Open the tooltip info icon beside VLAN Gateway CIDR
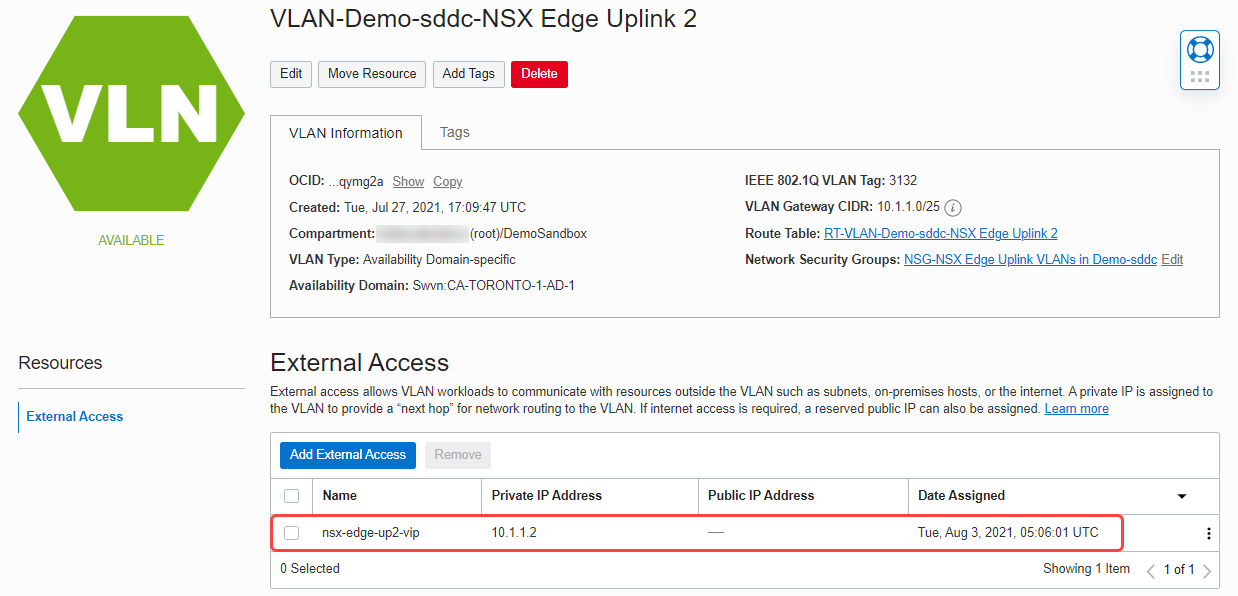The height and width of the screenshot is (596, 1238). (x=955, y=207)
